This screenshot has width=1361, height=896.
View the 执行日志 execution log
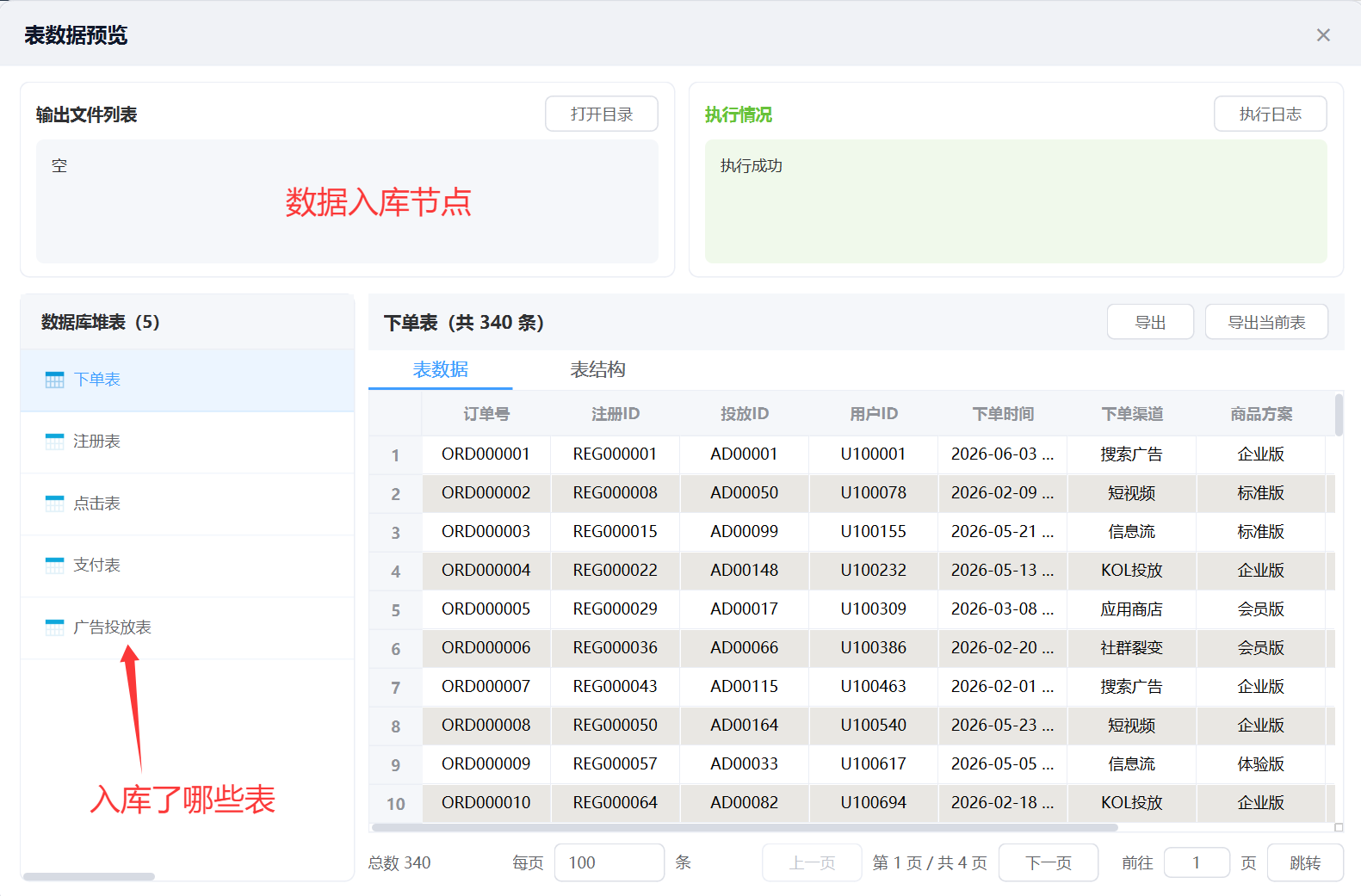click(1270, 114)
